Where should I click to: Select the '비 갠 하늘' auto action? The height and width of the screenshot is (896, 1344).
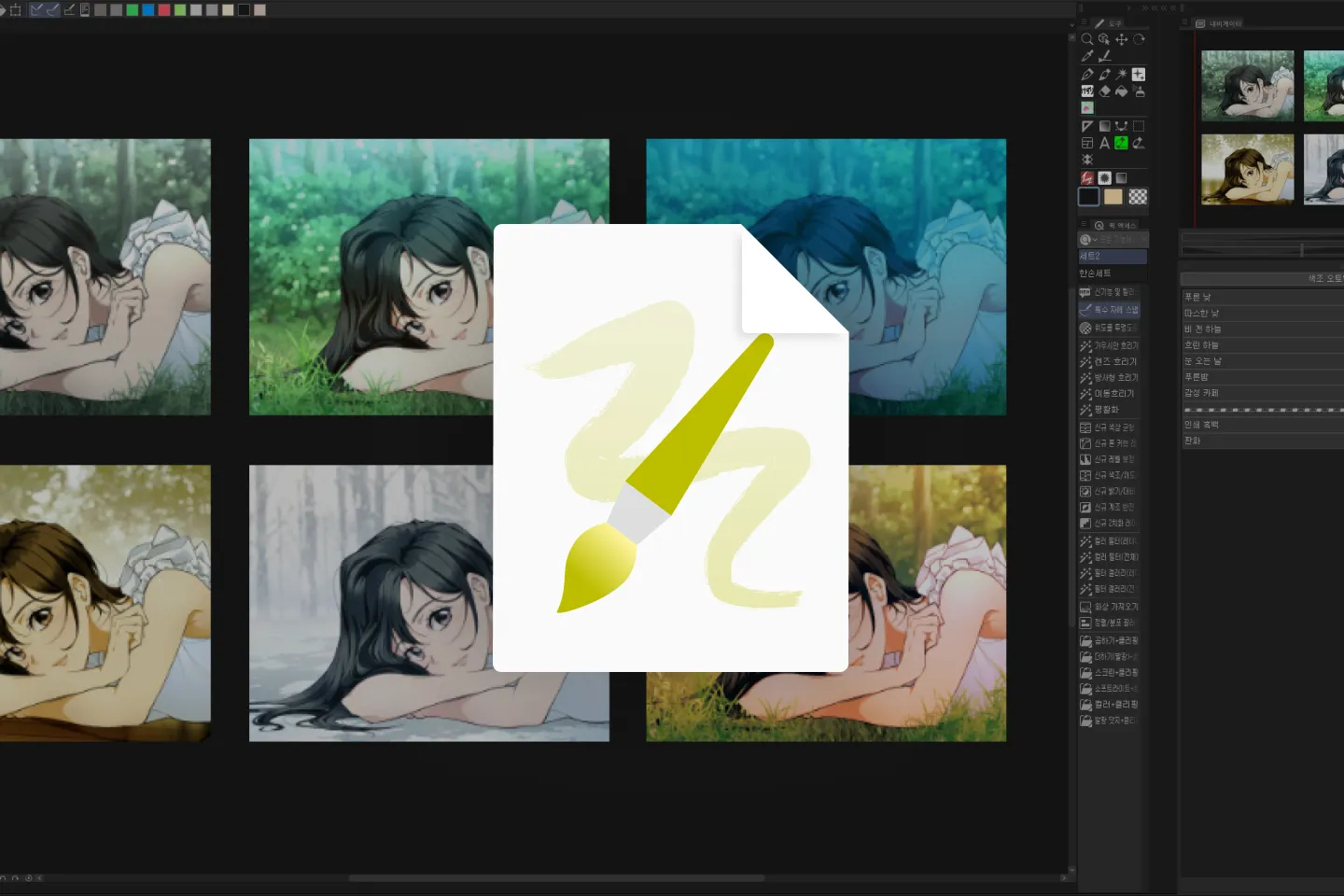click(x=1262, y=329)
